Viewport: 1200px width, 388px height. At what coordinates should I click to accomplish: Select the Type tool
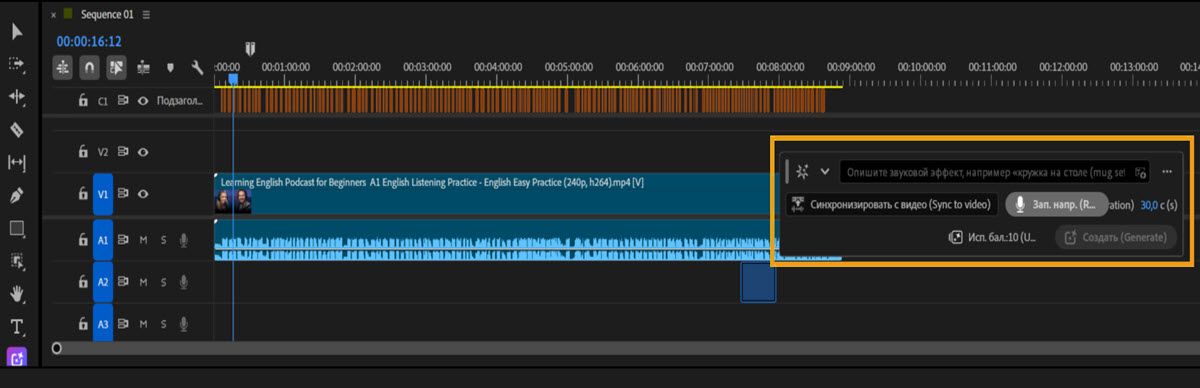[x=17, y=326]
